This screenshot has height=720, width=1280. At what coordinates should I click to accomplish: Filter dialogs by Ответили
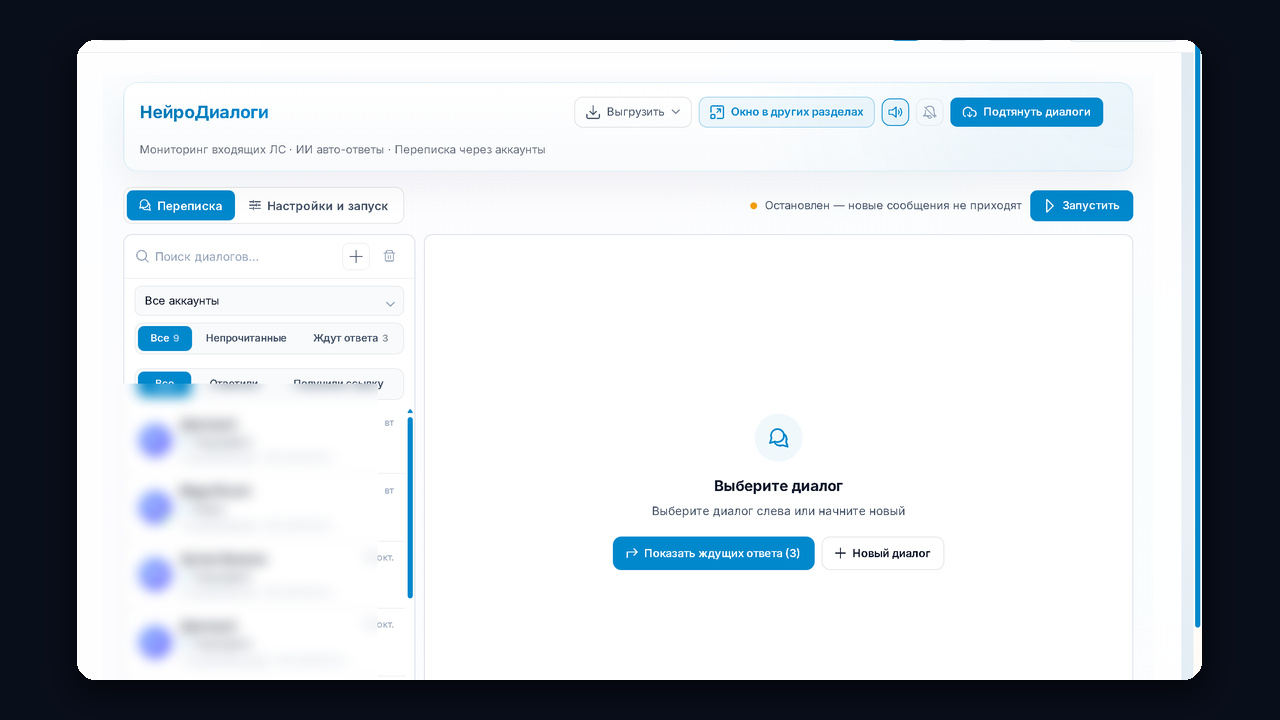coord(234,383)
